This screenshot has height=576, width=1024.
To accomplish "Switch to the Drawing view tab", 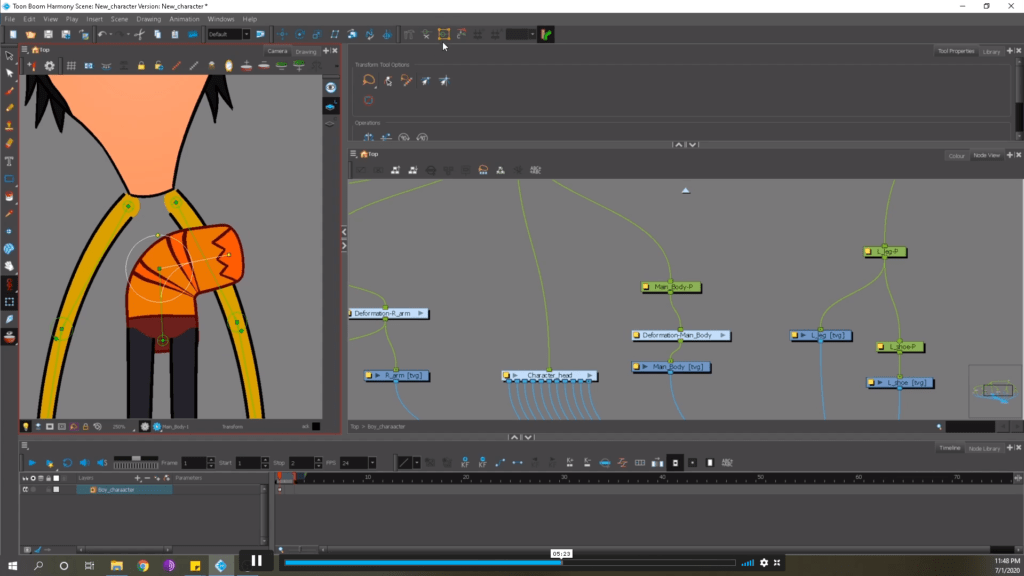I will point(305,51).
